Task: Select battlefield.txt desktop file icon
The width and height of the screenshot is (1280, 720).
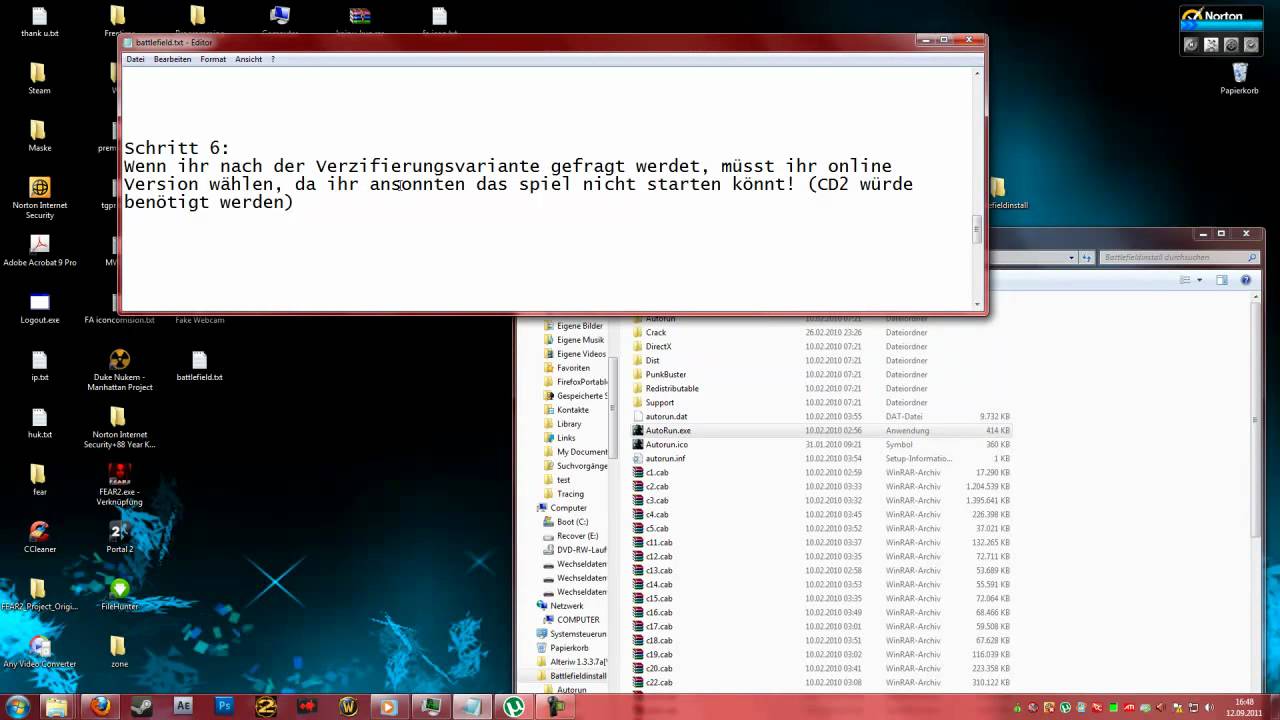Action: click(199, 365)
